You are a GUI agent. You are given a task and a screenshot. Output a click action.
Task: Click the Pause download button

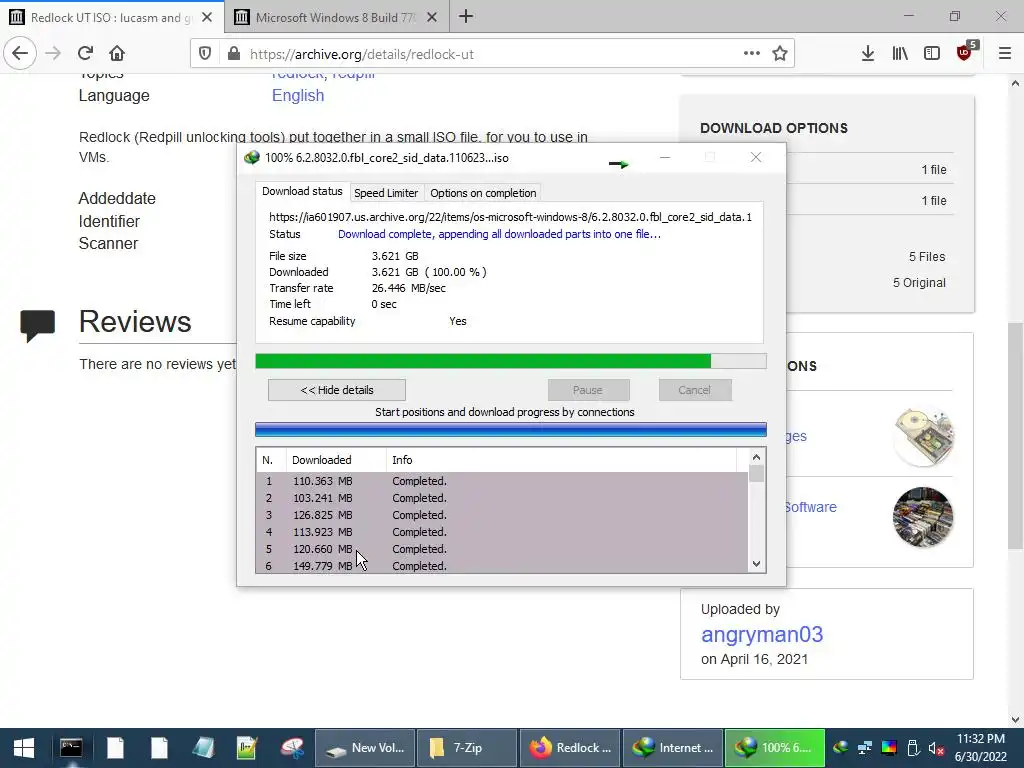pyautogui.click(x=588, y=390)
